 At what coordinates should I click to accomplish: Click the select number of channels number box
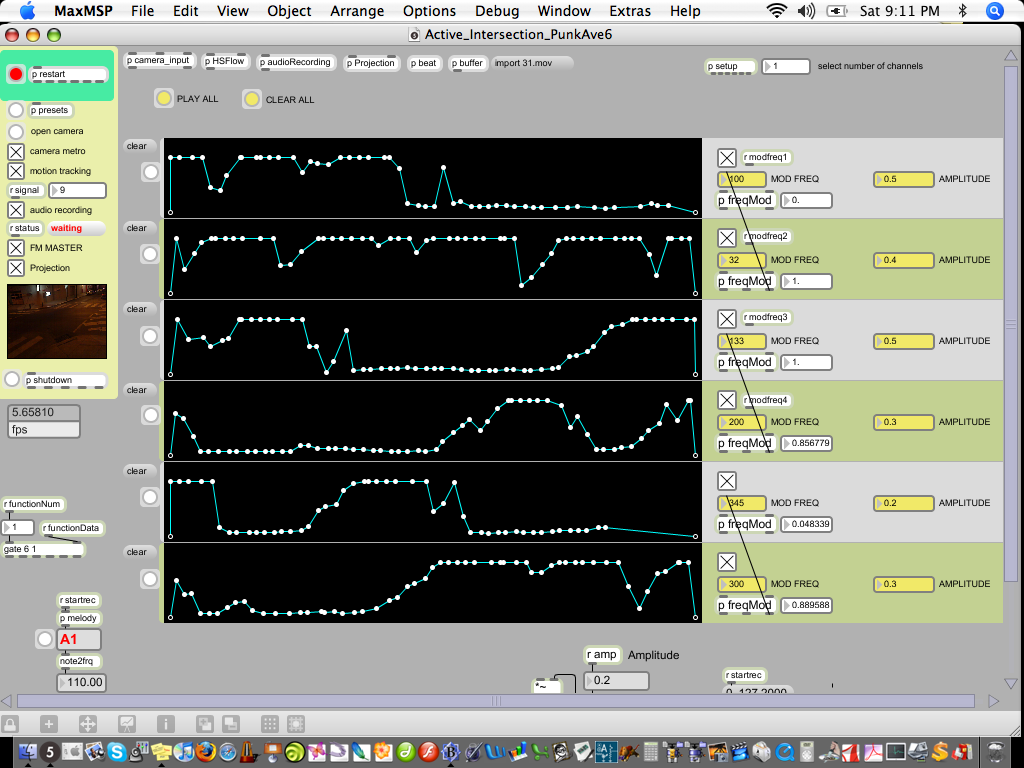pos(785,67)
